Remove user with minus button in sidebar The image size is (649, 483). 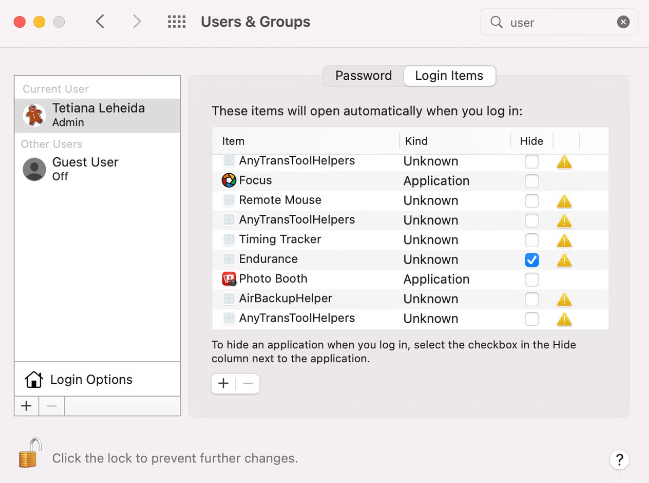52,406
